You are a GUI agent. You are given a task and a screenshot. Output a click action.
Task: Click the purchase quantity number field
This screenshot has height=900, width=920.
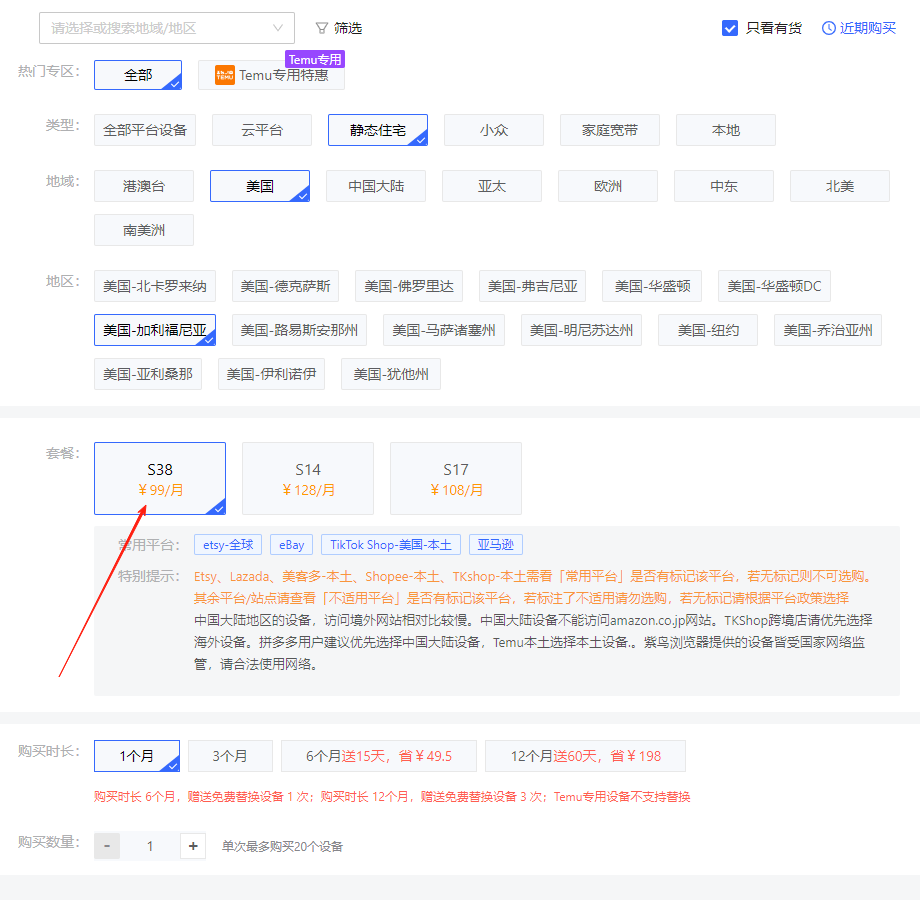[150, 845]
